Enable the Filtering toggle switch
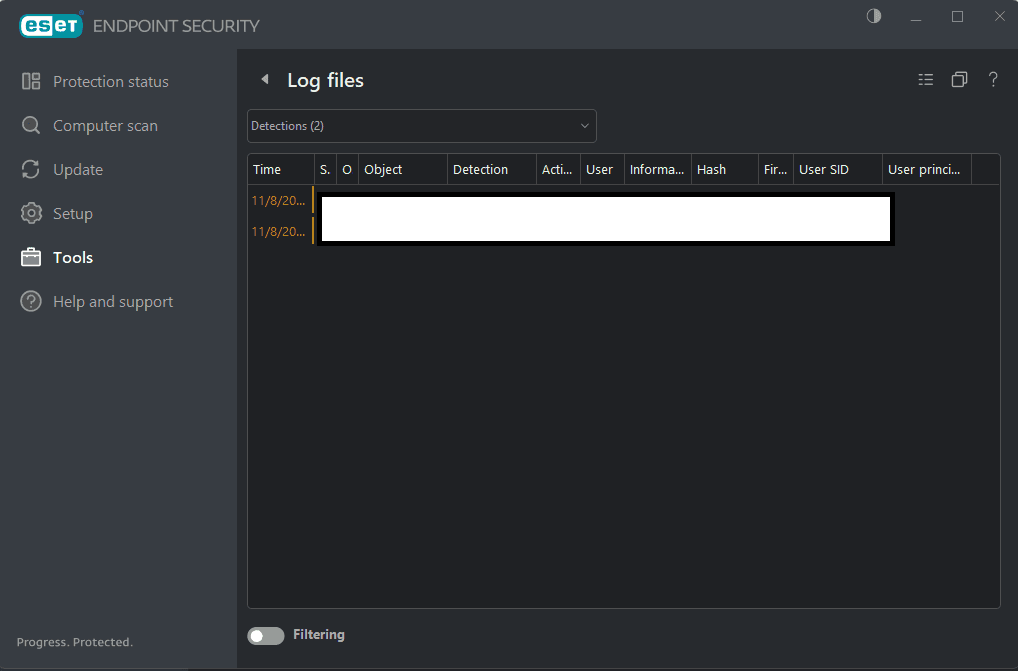 coord(266,635)
